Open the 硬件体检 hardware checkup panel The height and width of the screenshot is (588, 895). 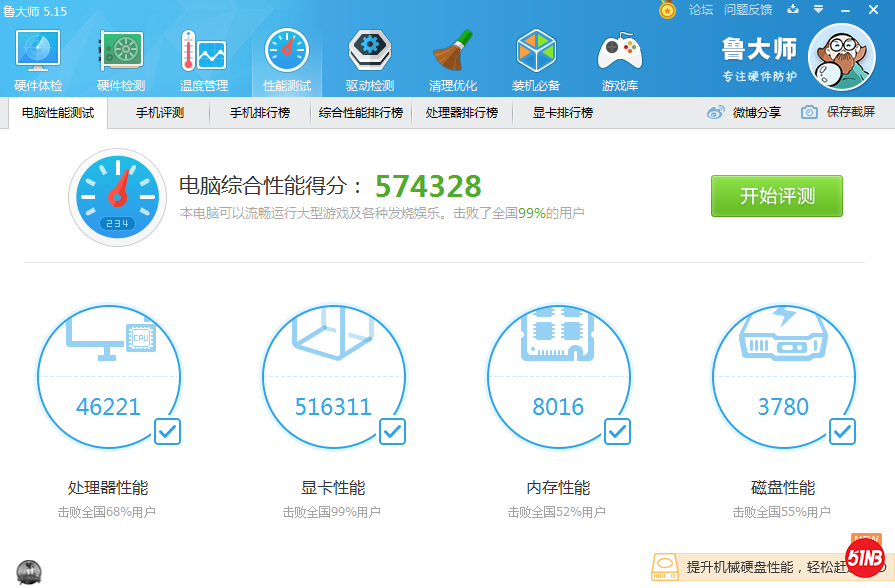(37, 57)
